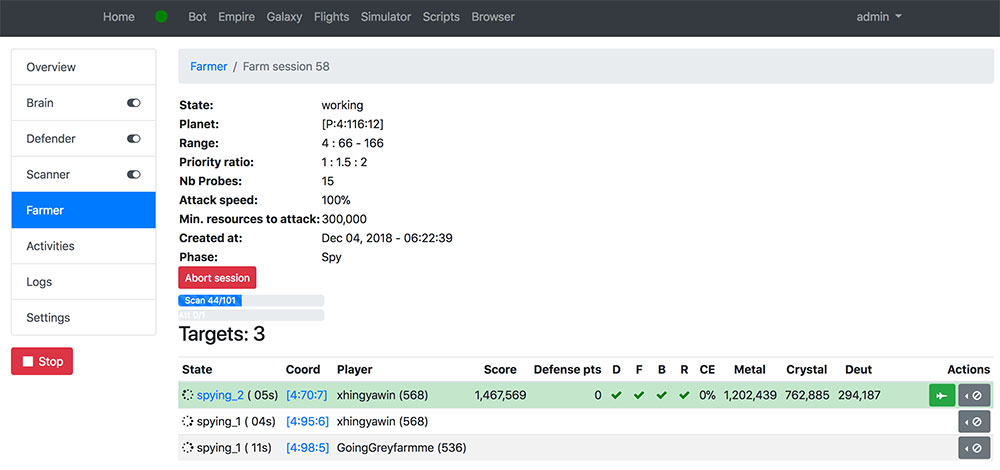Open the Simulator page from navbar
1000x470 pixels.
[x=386, y=17]
